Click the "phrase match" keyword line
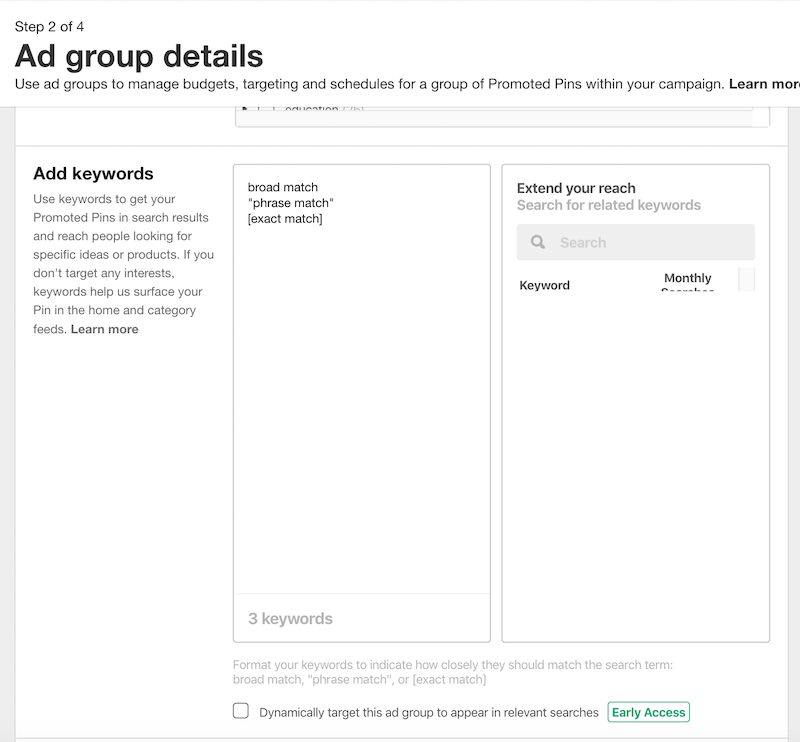This screenshot has height=742, width=800. coord(290,203)
